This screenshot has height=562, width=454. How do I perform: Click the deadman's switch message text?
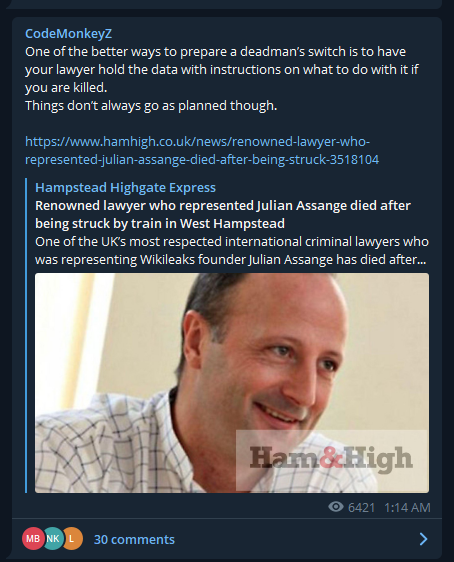[222, 70]
